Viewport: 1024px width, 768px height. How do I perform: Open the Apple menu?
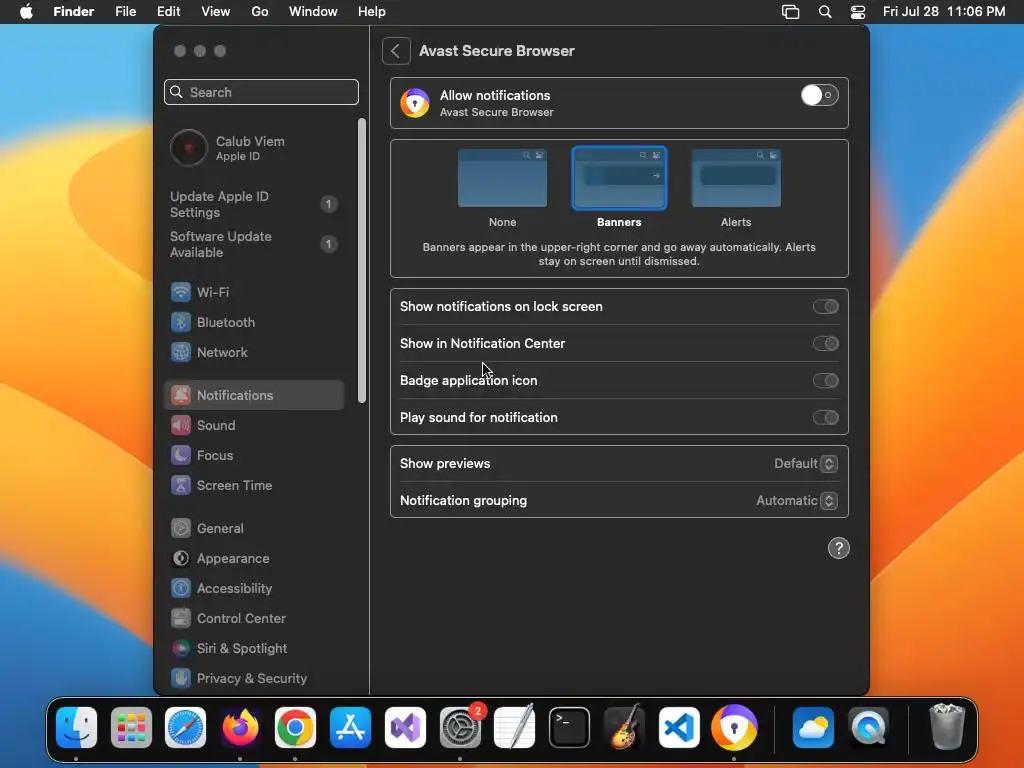pyautogui.click(x=26, y=12)
